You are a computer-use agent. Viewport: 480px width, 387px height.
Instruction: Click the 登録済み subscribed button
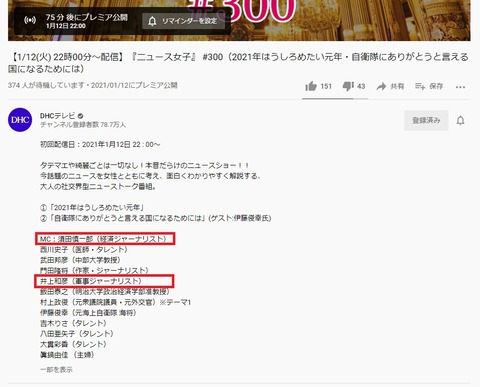[x=426, y=120]
